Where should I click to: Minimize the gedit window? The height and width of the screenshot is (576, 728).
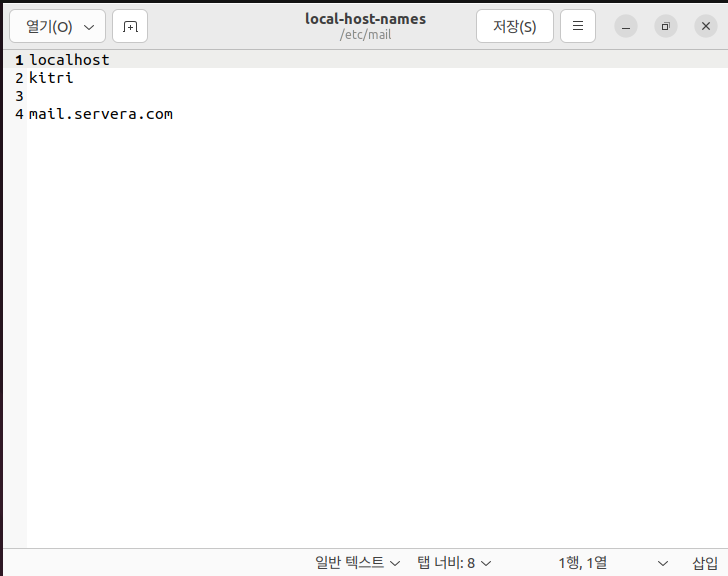626,26
